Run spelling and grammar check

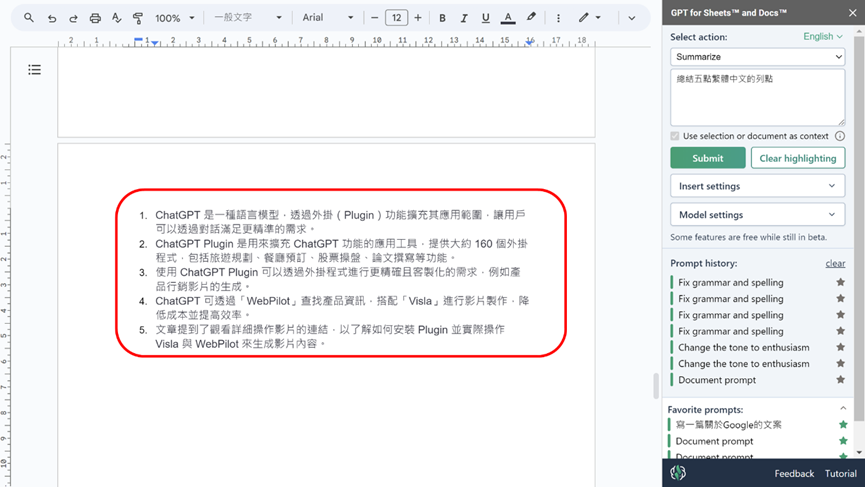[x=116, y=18]
